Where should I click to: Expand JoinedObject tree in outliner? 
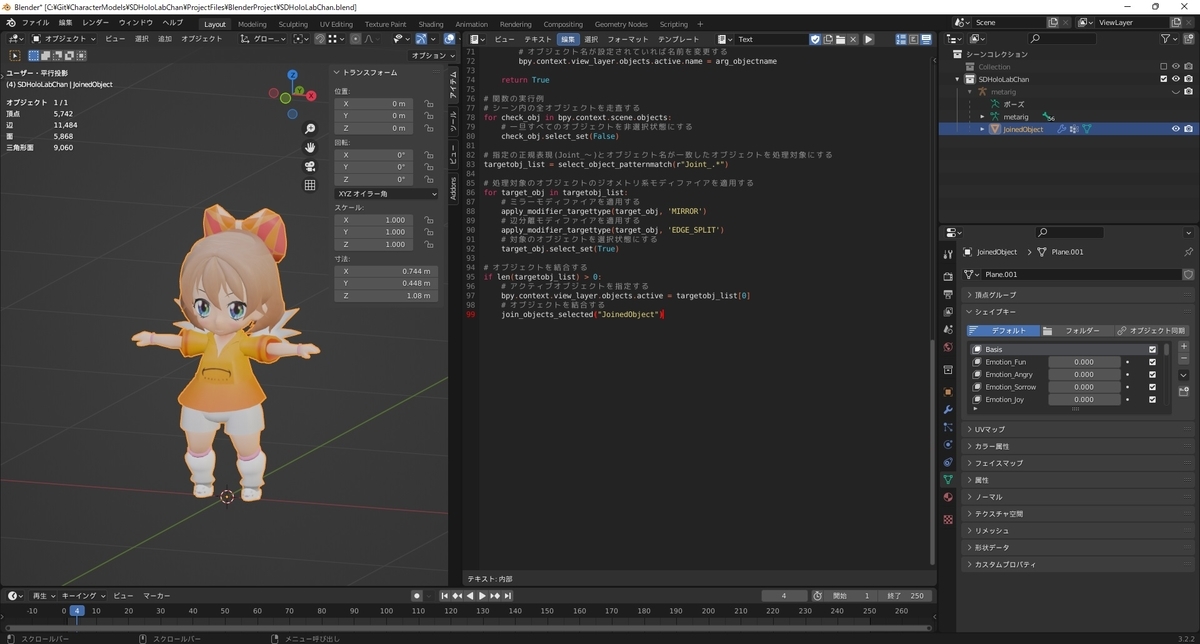click(x=982, y=129)
